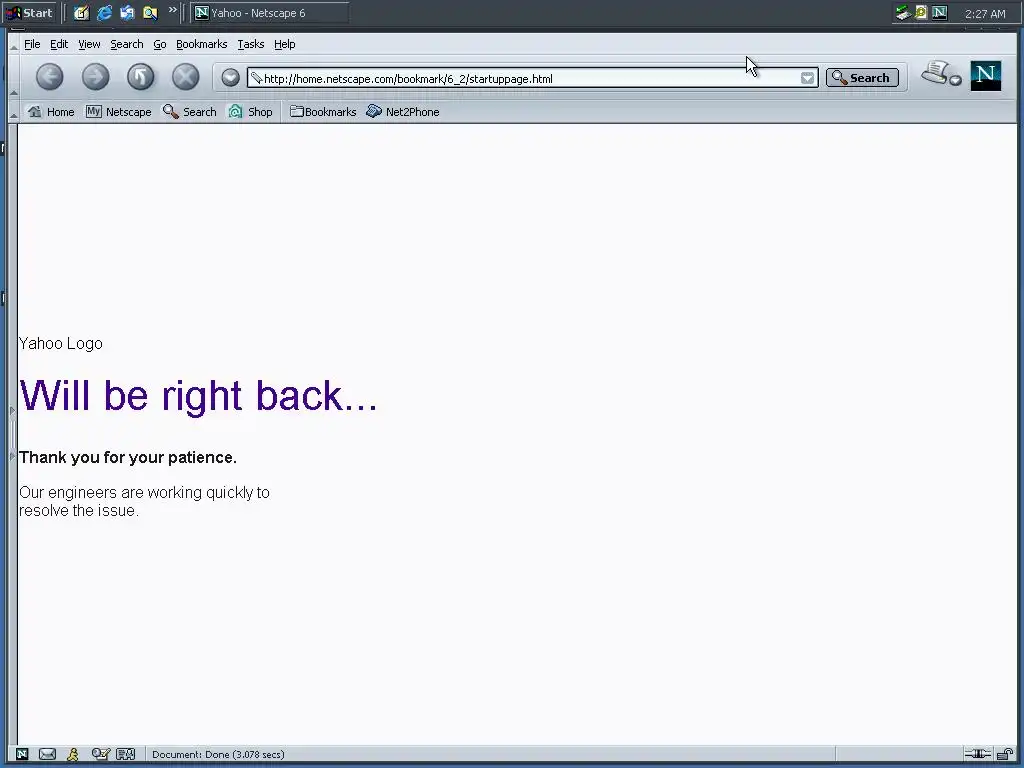1024x768 pixels.
Task: Open the Tasks menu
Action: pos(251,44)
